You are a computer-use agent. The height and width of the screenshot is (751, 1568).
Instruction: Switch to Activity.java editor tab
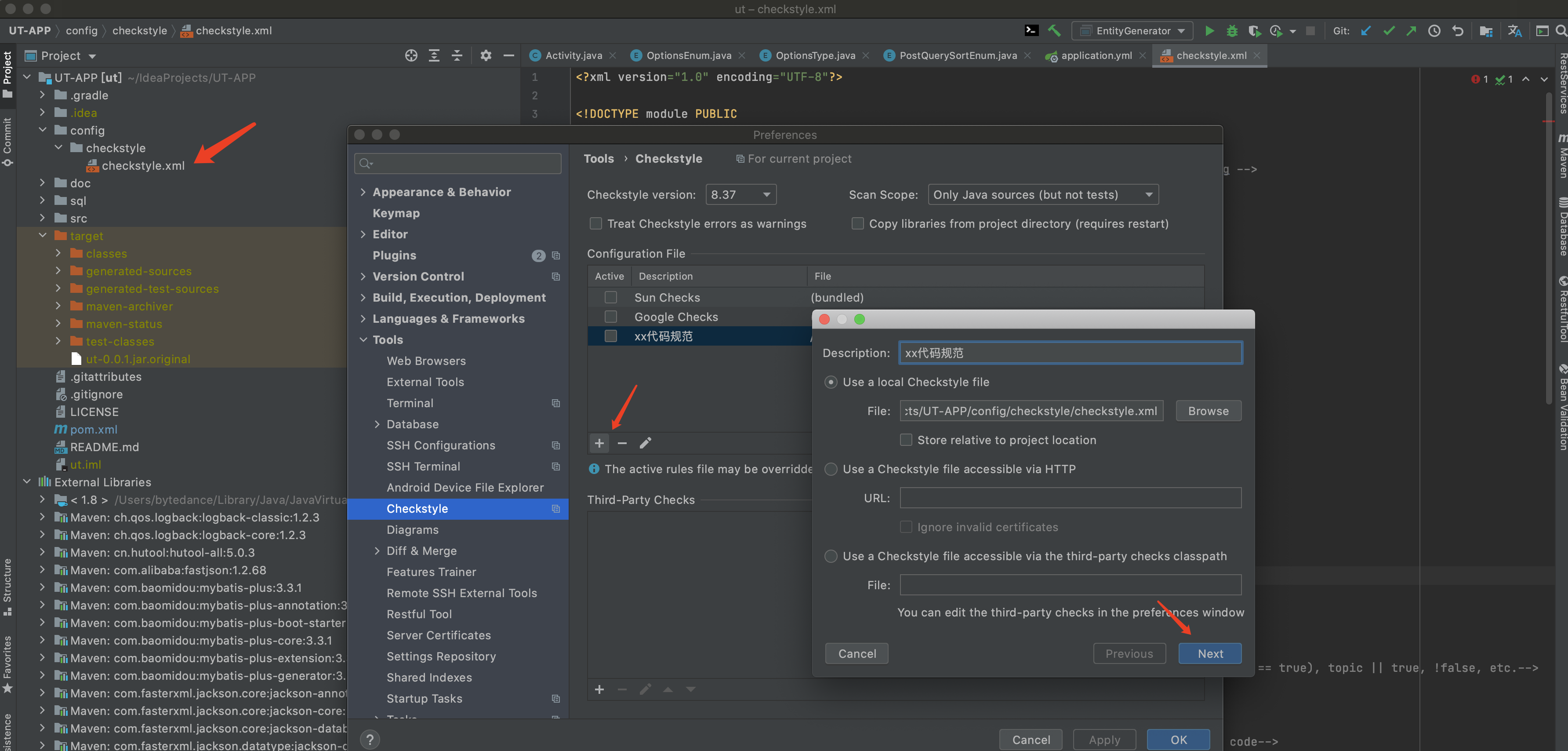[x=573, y=55]
